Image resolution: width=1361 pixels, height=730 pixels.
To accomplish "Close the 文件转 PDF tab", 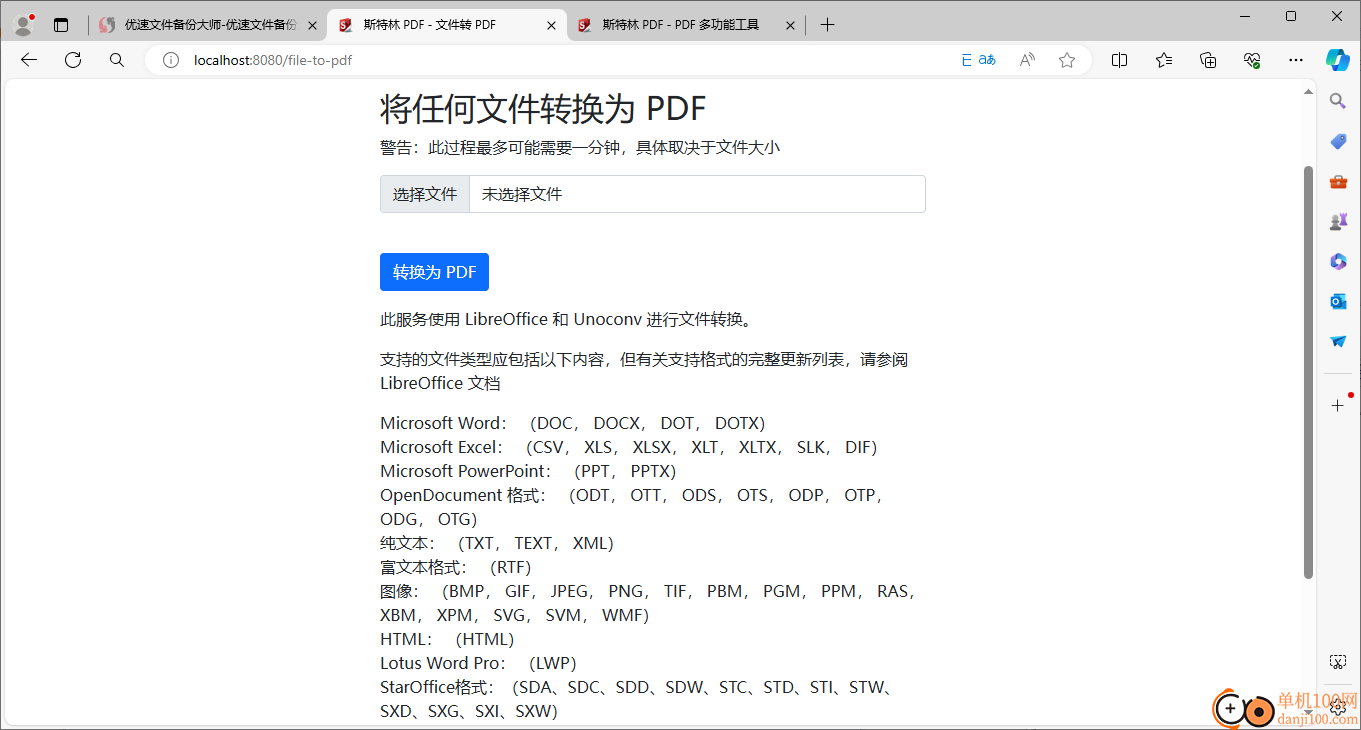I will (551, 25).
